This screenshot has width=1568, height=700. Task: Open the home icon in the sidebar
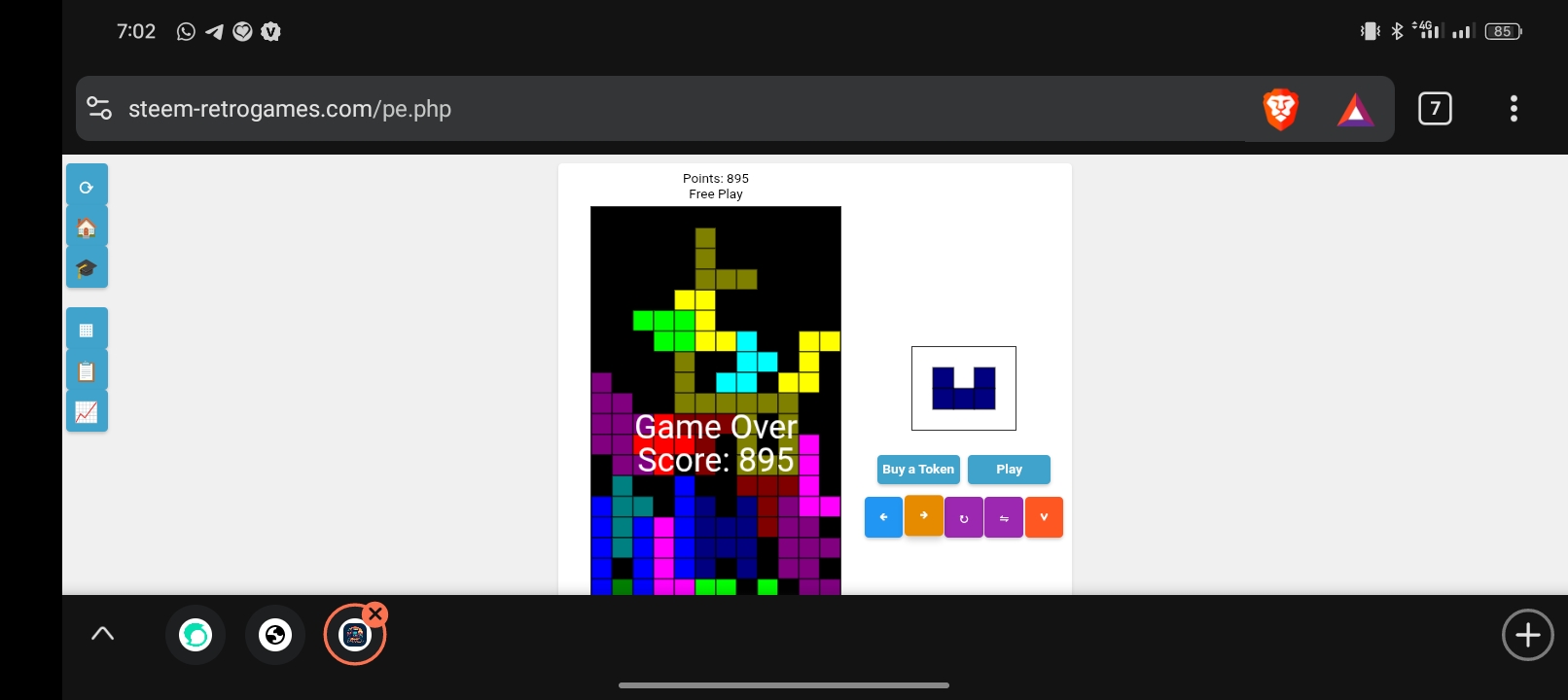tap(87, 227)
